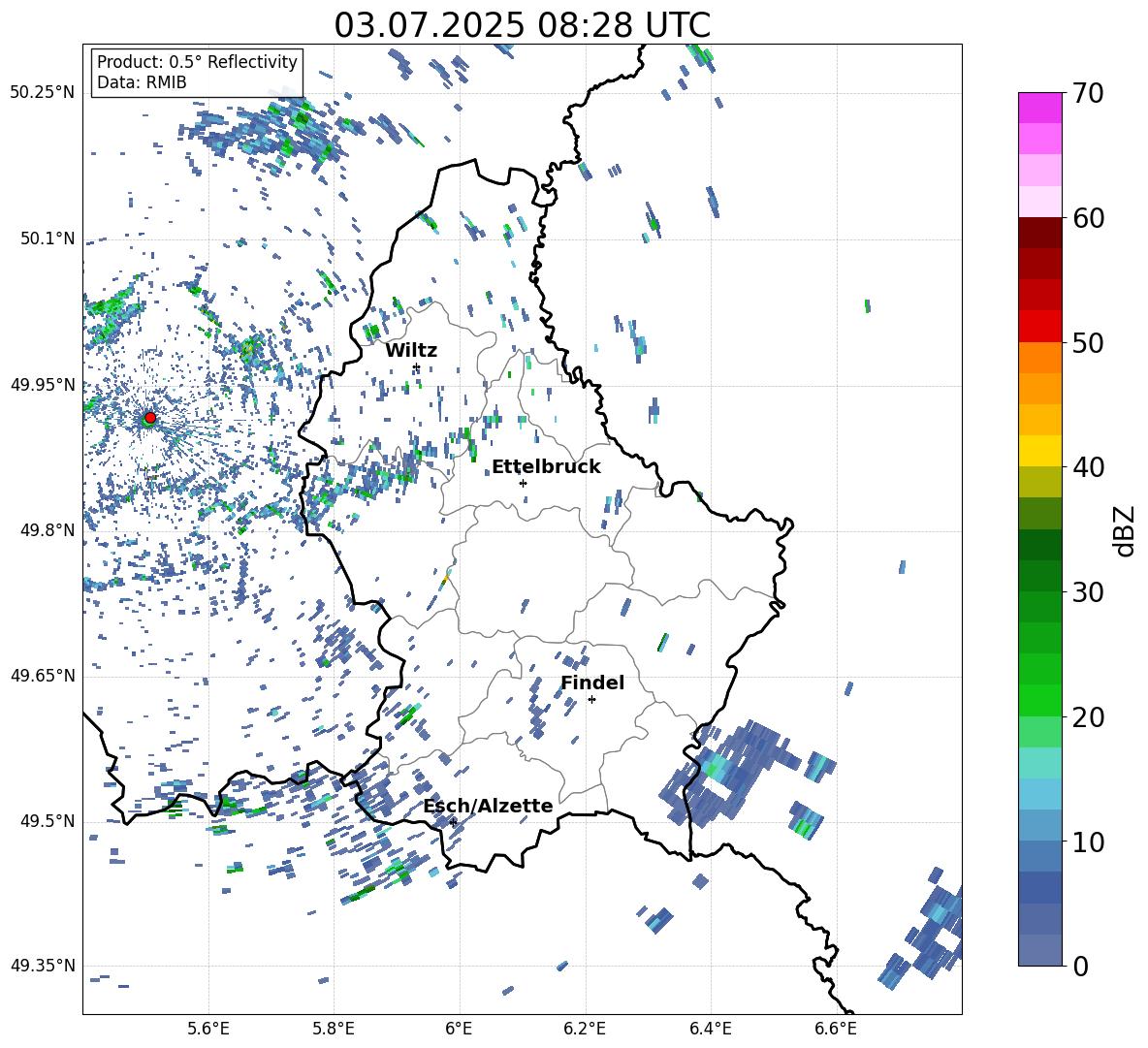Click the 49.8°N latitude label
The width and height of the screenshot is (1148, 1048).
(47, 530)
